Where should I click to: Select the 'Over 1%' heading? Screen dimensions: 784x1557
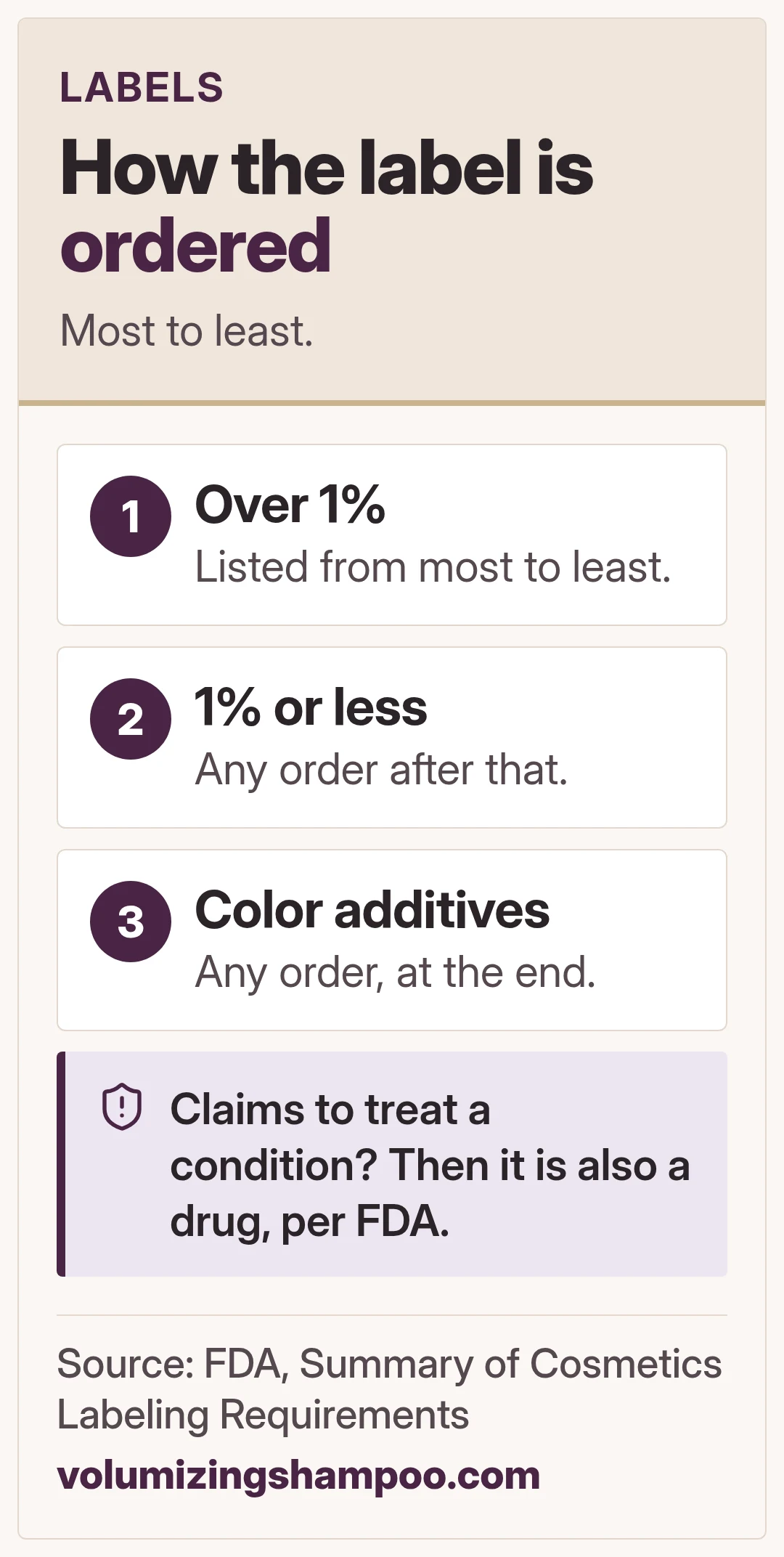click(x=290, y=504)
